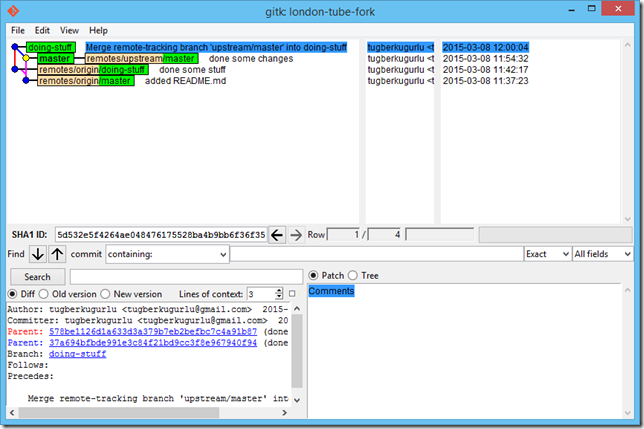Click the date 2015-03-08 12:00:04

click(485, 47)
